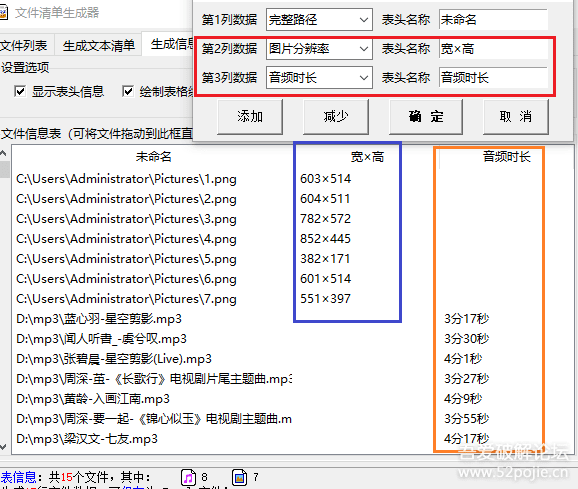Click duration cell 3分55秒
Screen dimensions: 578x489
[x=467, y=418]
